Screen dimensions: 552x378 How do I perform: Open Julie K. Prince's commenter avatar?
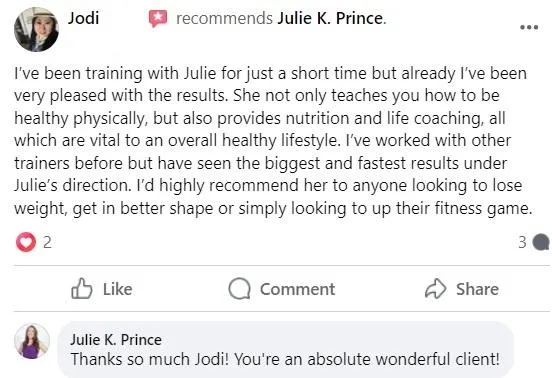[x=32, y=341]
